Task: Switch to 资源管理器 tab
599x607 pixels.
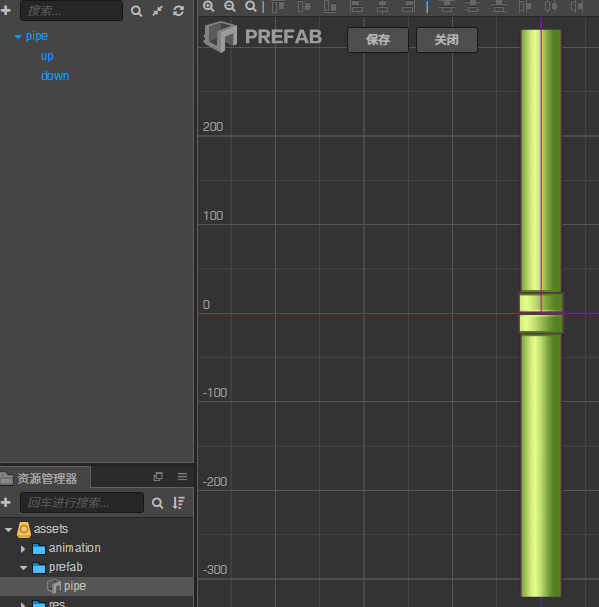Action: [x=45, y=478]
